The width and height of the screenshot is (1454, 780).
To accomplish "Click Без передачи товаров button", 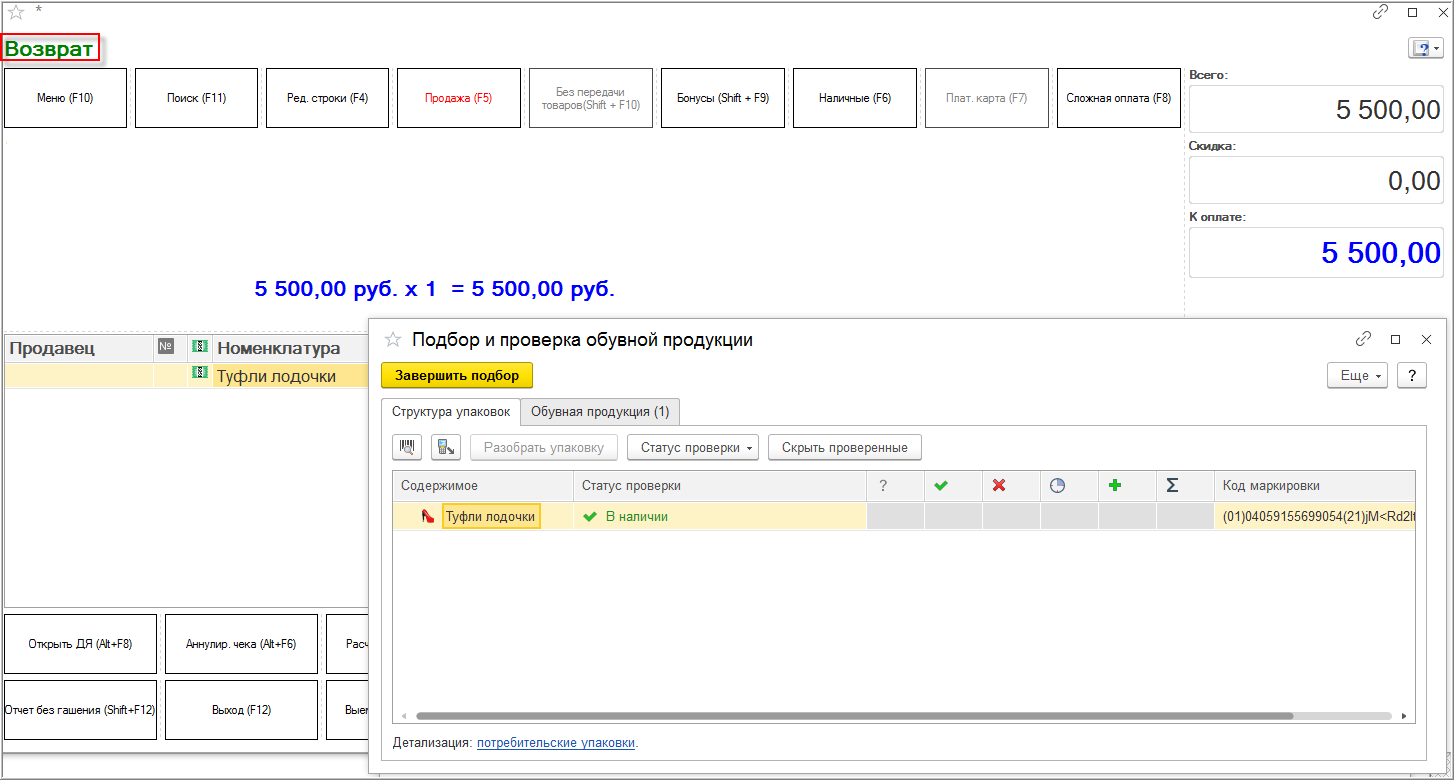I will coord(590,98).
